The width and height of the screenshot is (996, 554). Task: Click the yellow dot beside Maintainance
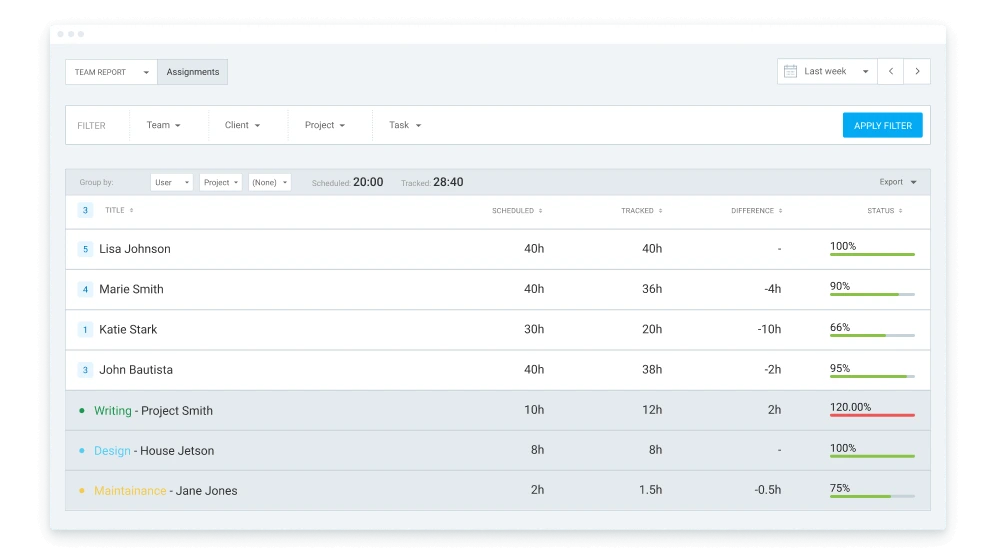(81, 490)
